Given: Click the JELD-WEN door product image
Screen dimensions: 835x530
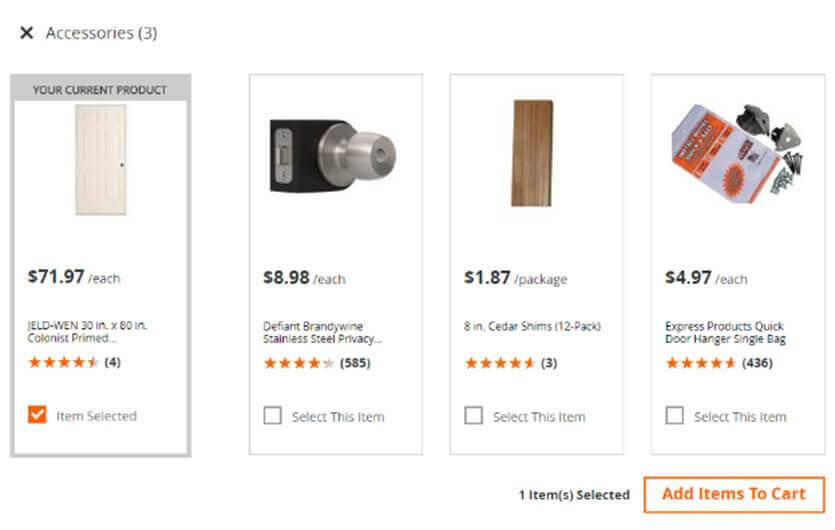Looking at the screenshot, I should (101, 160).
